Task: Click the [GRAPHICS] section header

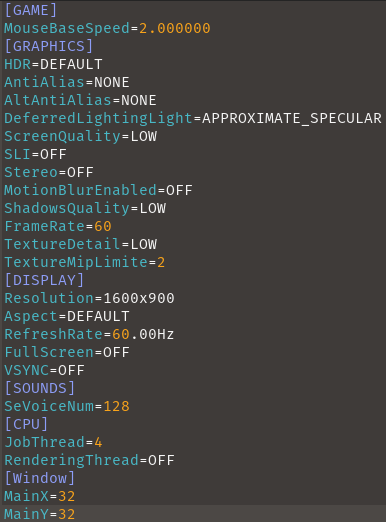Action: (49, 46)
